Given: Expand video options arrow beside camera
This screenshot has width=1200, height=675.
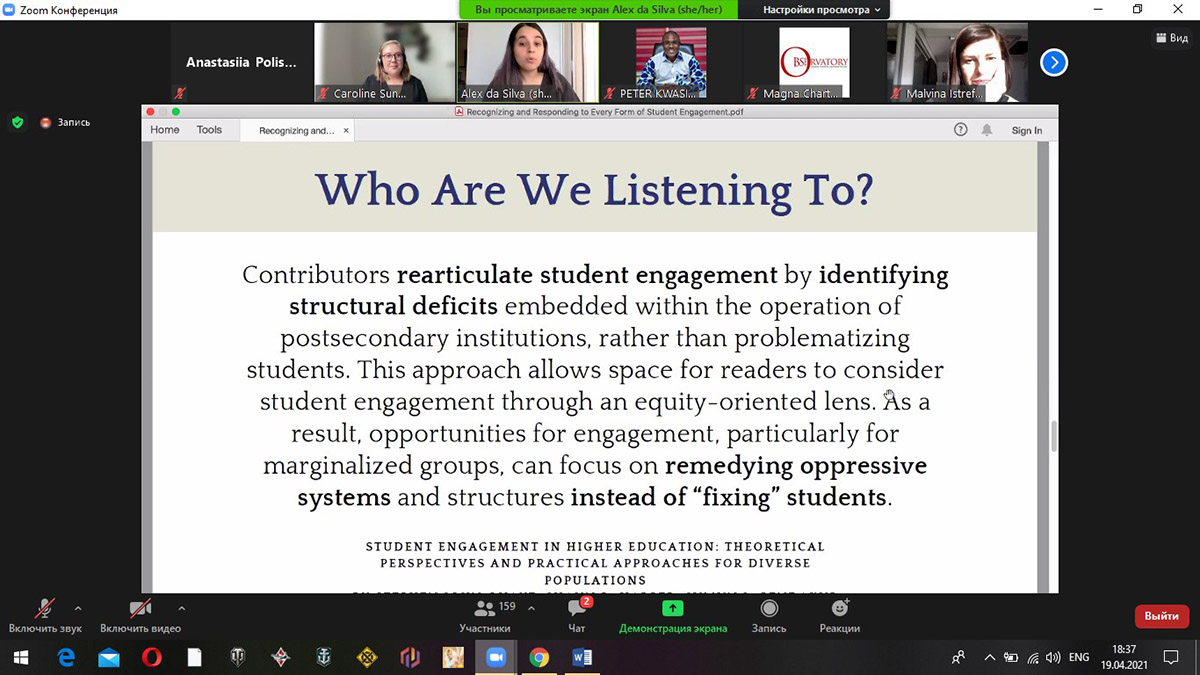Looking at the screenshot, I should (x=181, y=607).
